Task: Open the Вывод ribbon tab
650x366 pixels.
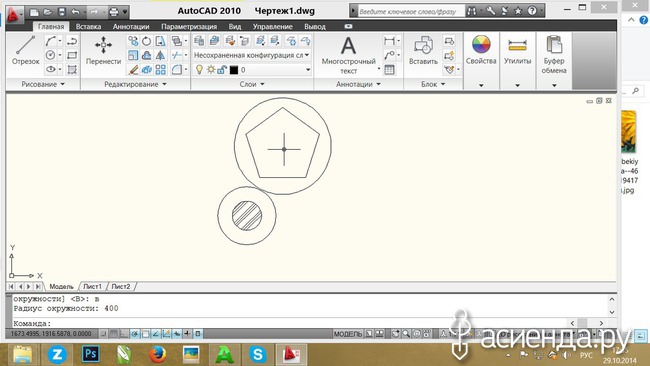Action: tap(315, 27)
